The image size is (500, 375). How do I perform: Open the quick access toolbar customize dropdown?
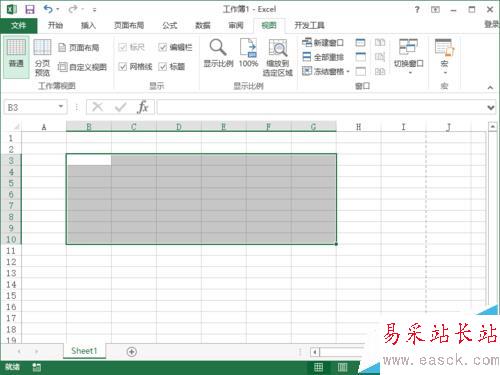tap(94, 10)
